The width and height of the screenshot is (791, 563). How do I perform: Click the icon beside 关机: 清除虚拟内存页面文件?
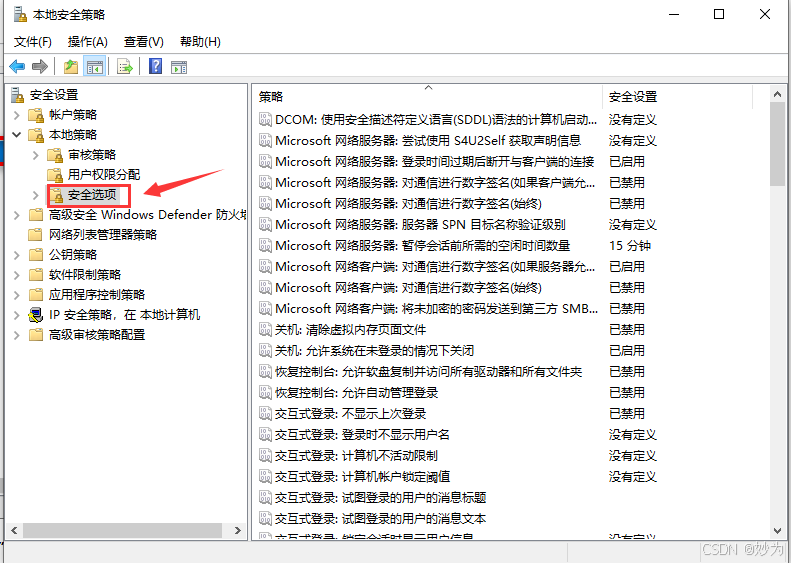[x=265, y=329]
